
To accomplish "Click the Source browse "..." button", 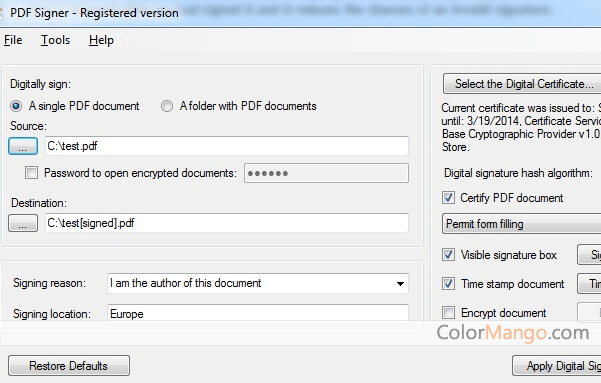I will [23, 146].
